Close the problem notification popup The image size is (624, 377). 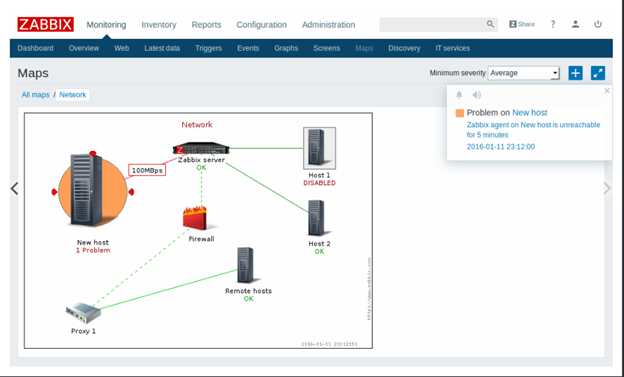[607, 91]
